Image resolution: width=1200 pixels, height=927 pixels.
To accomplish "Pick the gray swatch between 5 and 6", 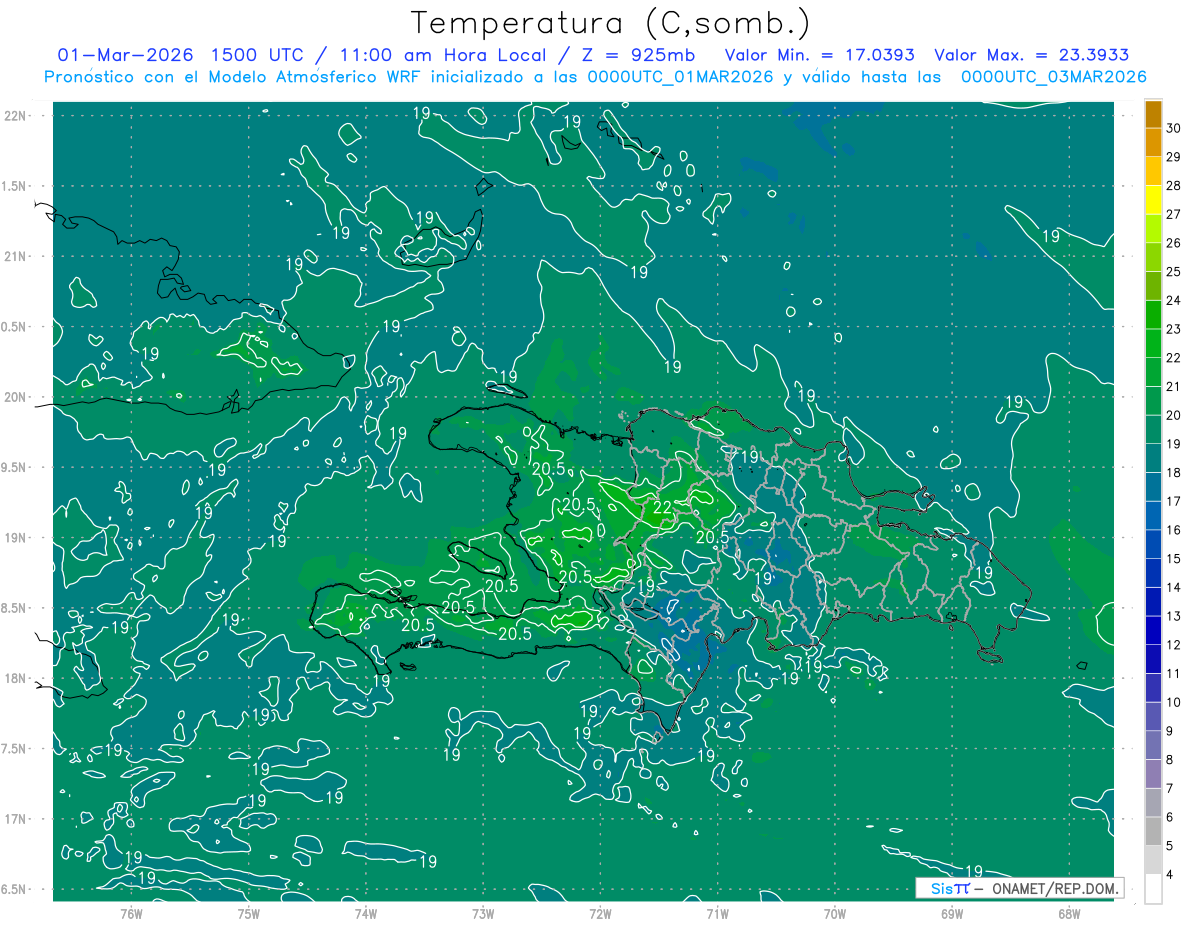I will tap(1153, 832).
